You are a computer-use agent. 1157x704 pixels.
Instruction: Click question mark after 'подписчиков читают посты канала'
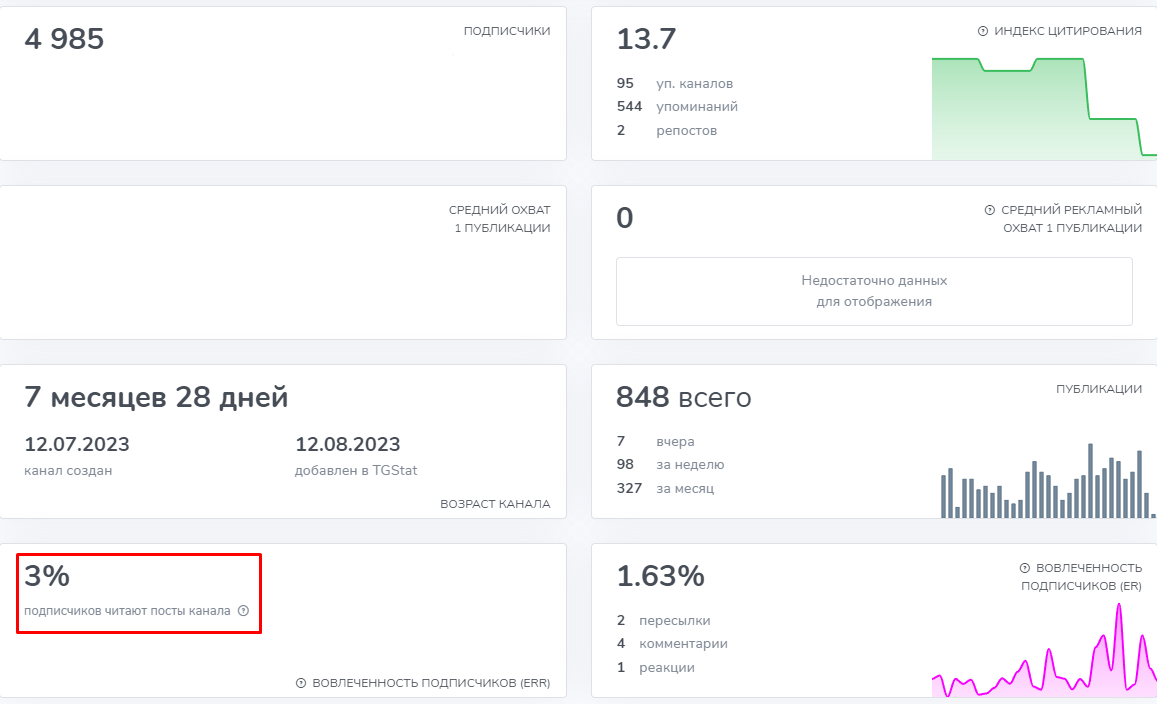pos(243,610)
